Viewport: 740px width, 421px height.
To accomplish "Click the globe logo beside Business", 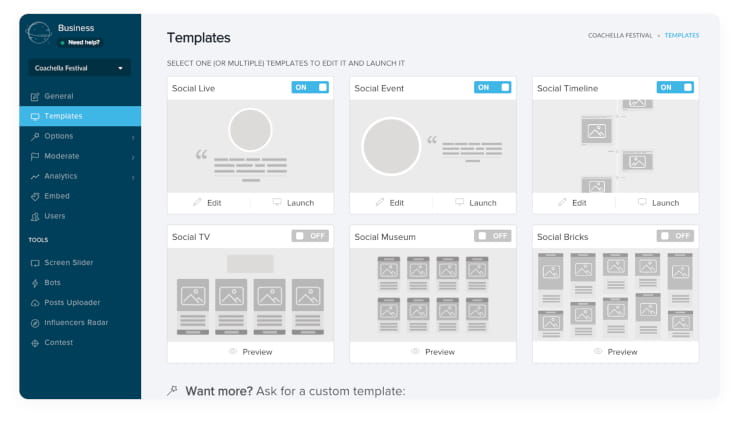I will tap(39, 33).
